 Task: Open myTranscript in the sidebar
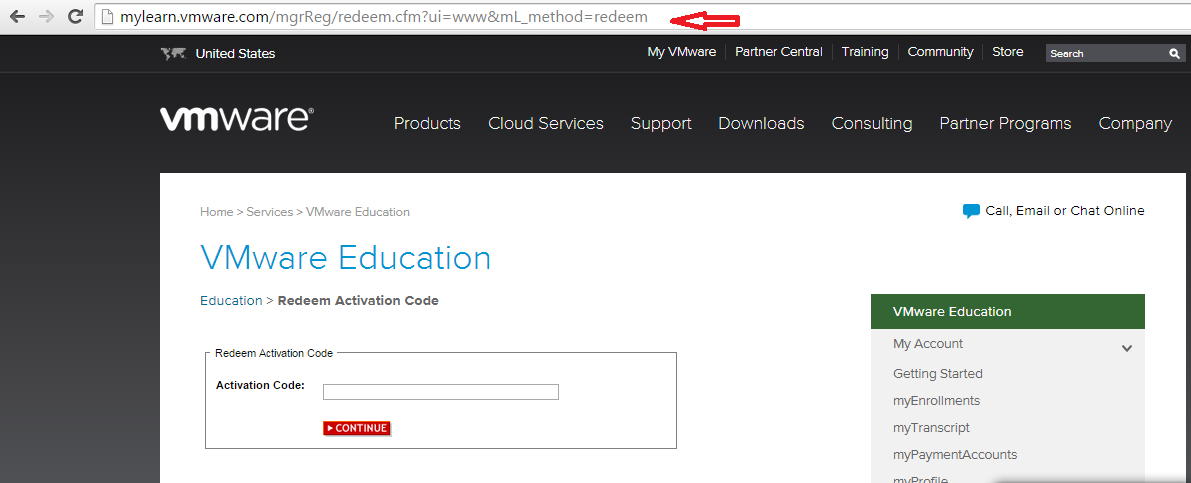coord(931,428)
